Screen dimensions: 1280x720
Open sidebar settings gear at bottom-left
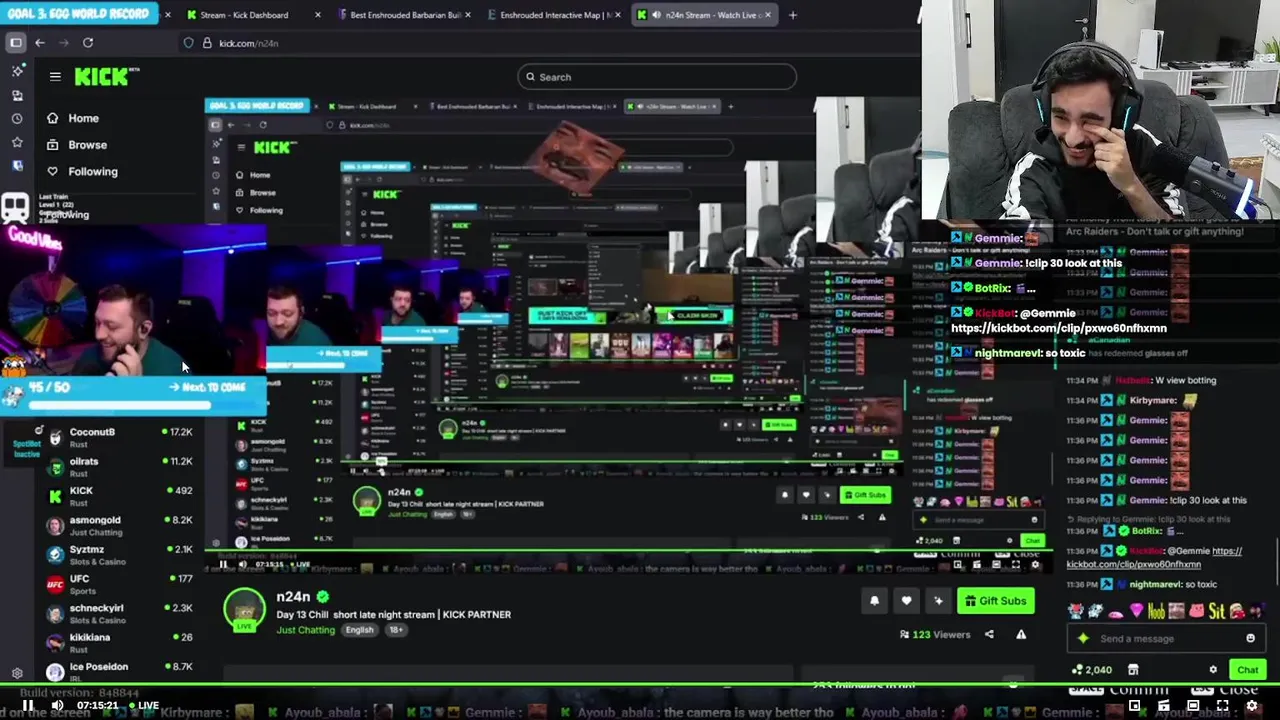click(x=17, y=674)
